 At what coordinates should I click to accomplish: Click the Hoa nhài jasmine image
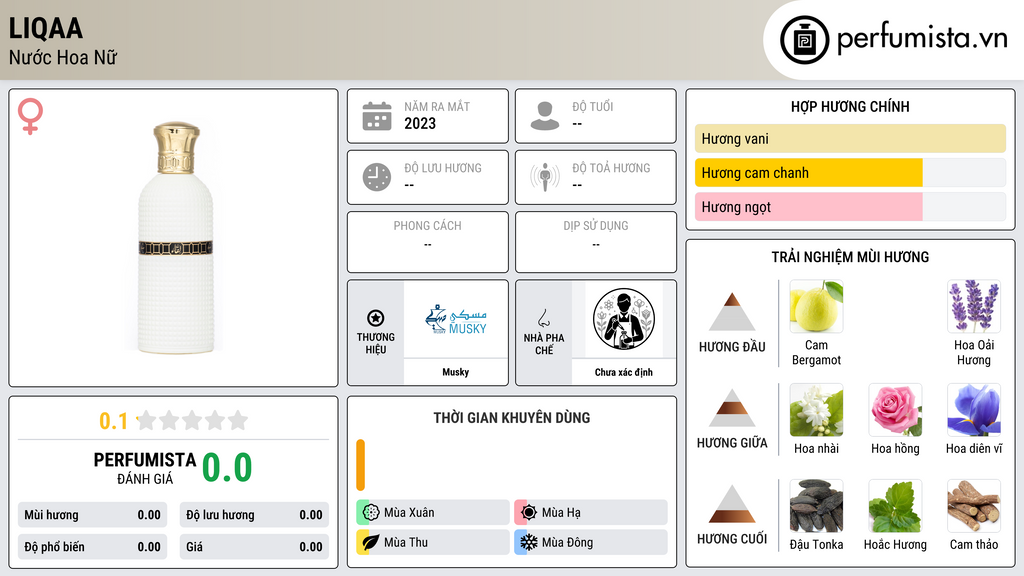pos(816,410)
